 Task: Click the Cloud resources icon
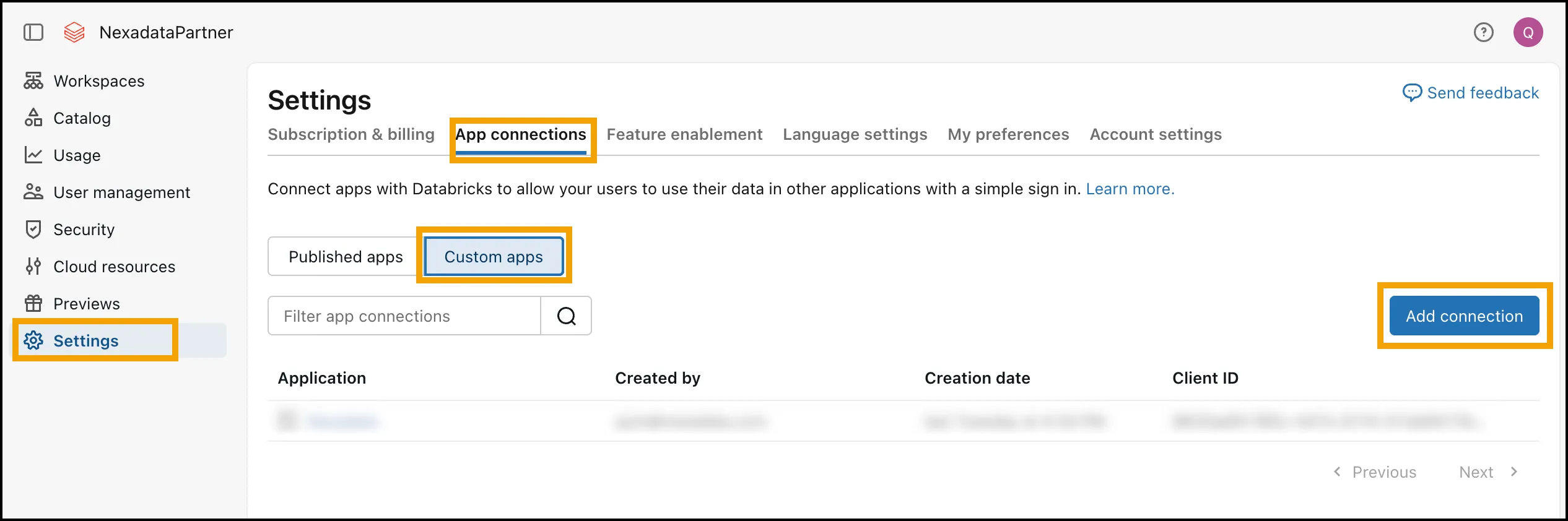33,266
